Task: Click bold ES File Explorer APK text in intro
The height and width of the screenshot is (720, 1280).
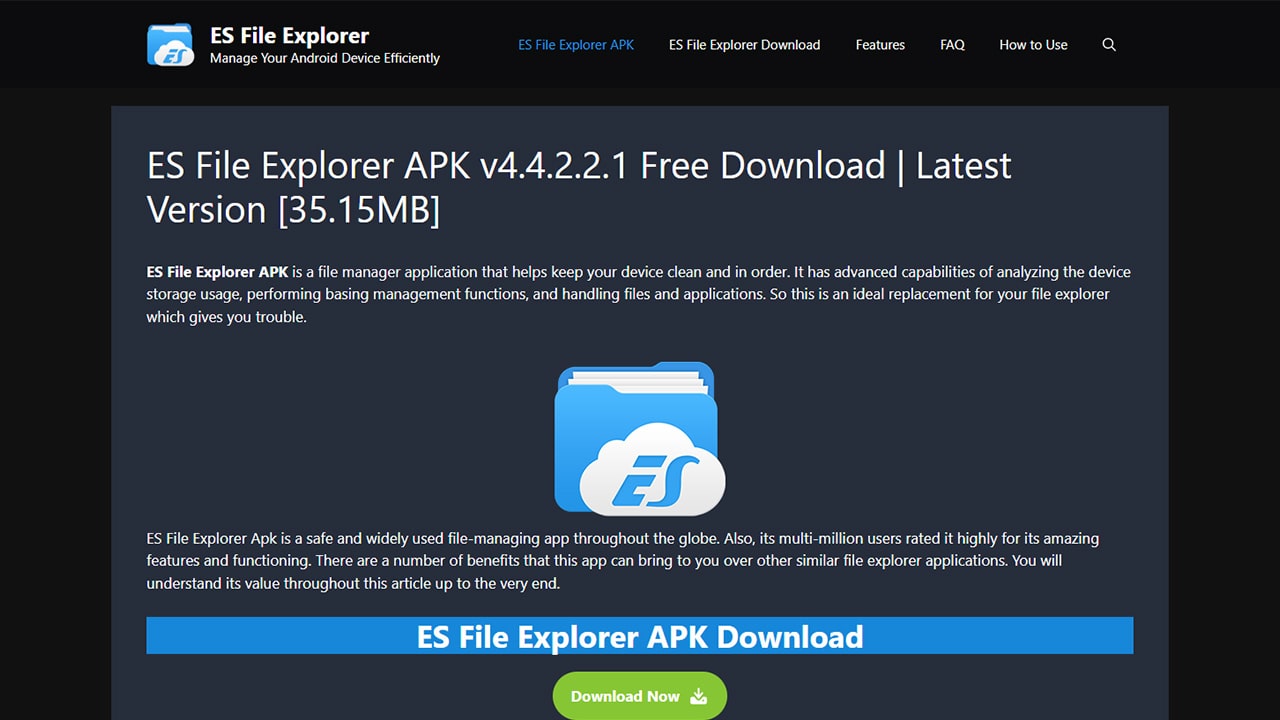Action: (x=217, y=272)
